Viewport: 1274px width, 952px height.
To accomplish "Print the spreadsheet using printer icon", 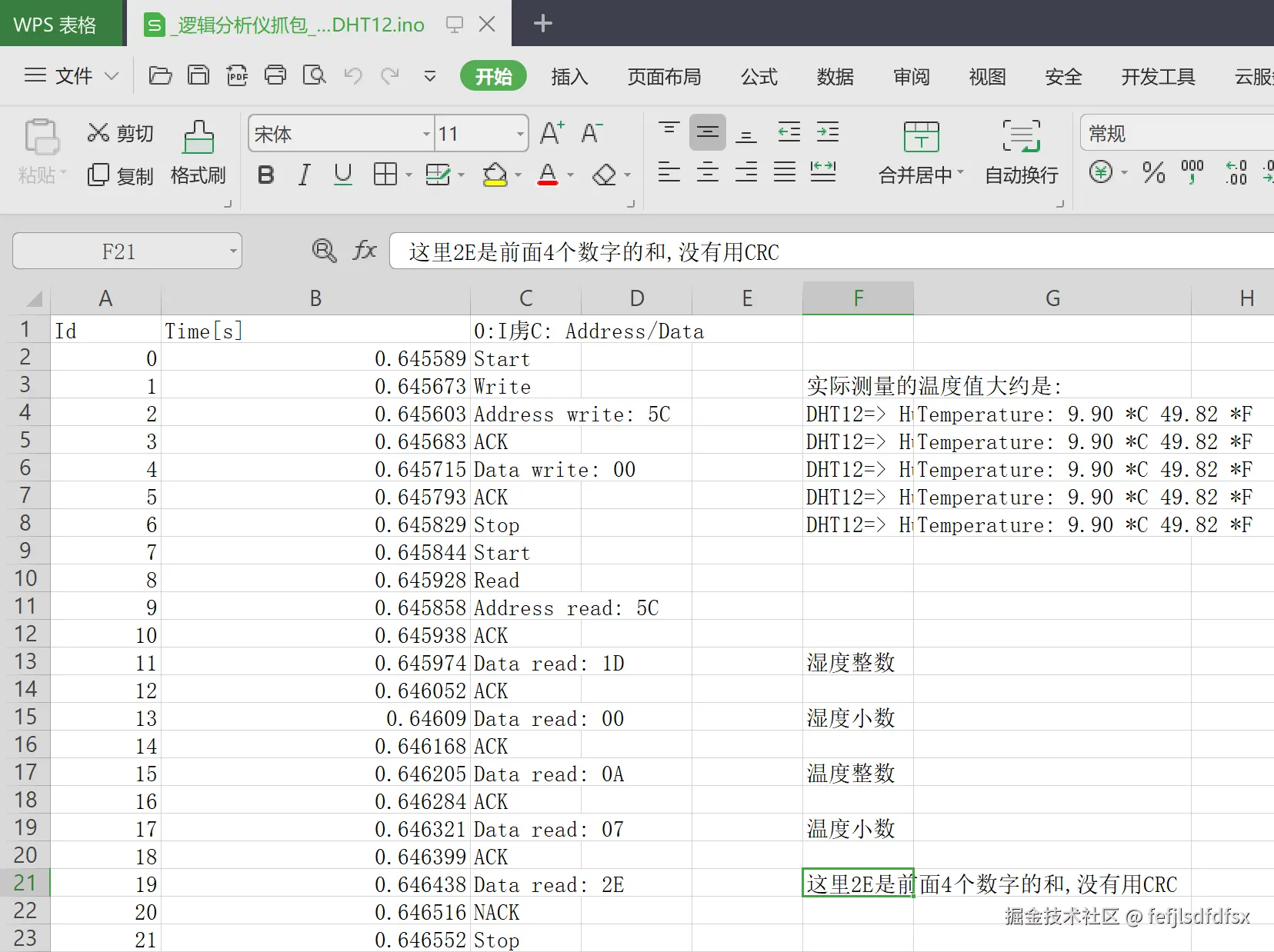I will 275,75.
